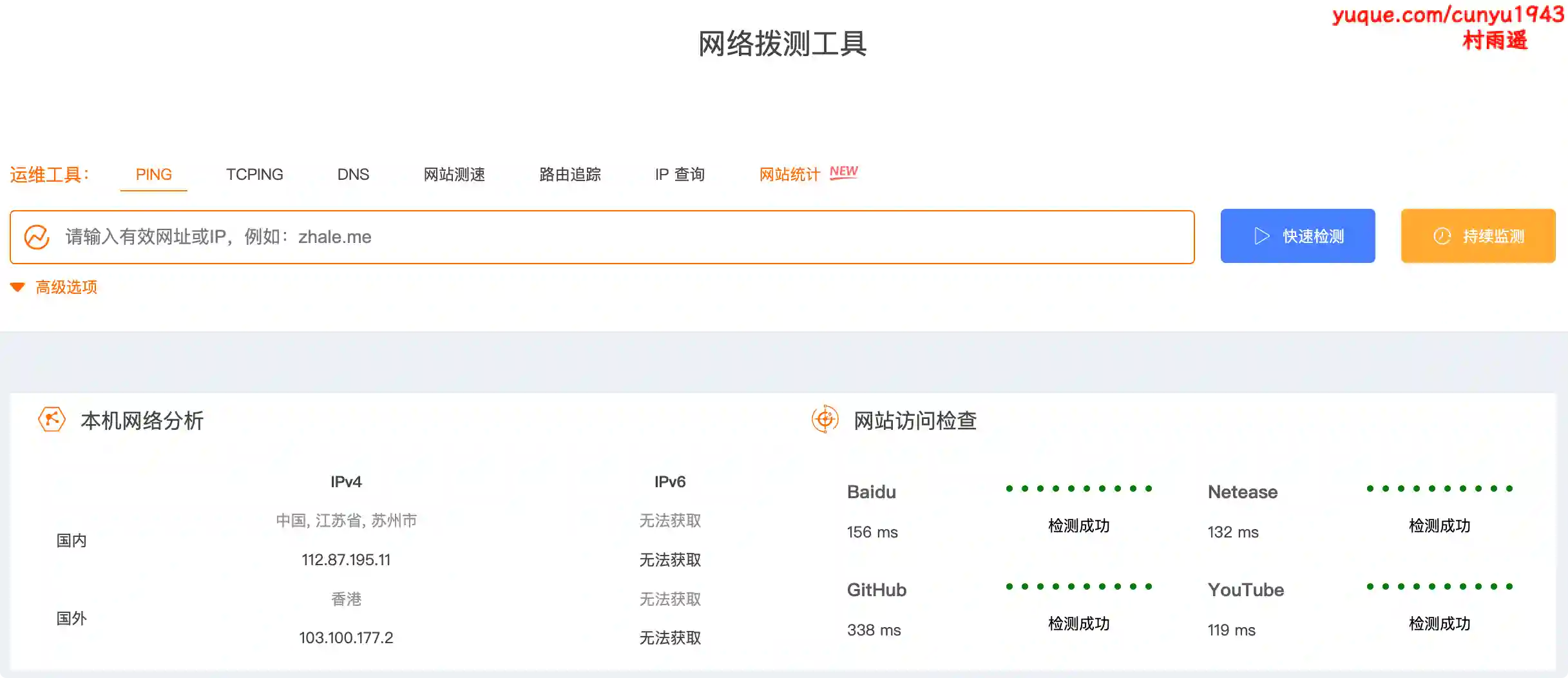Click the GitHub site label
This screenshot has height=678, width=1568.
click(x=877, y=590)
